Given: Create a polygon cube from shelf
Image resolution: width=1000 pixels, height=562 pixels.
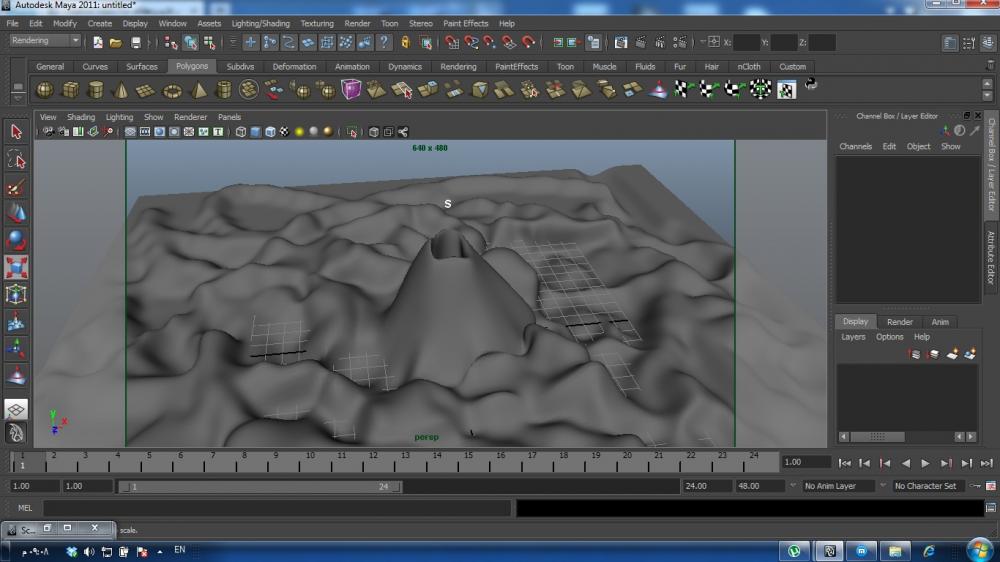Looking at the screenshot, I should [70, 90].
